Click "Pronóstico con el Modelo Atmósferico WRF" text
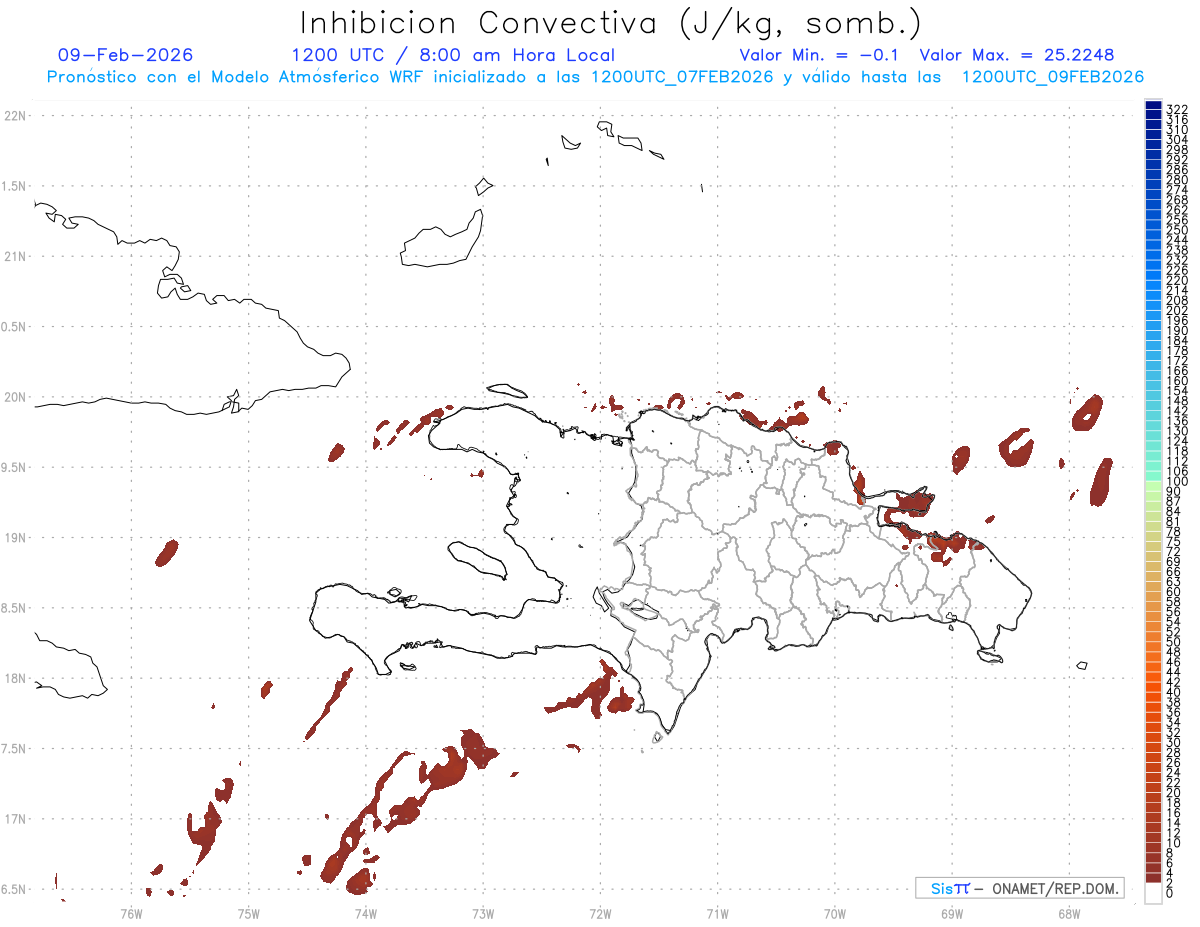This screenshot has width=1200, height=927. (237, 77)
